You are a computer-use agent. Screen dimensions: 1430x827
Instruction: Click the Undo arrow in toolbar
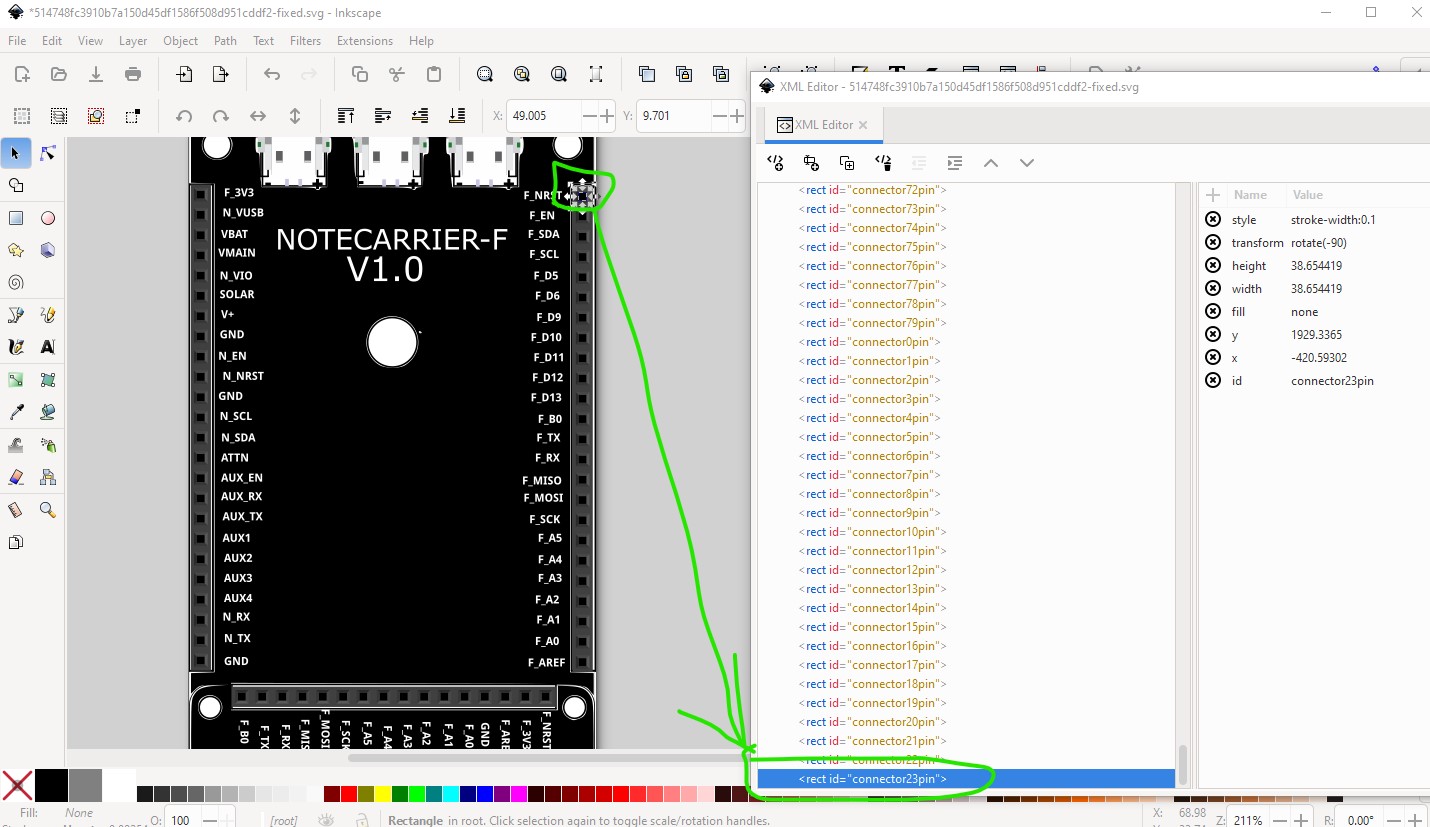click(272, 74)
